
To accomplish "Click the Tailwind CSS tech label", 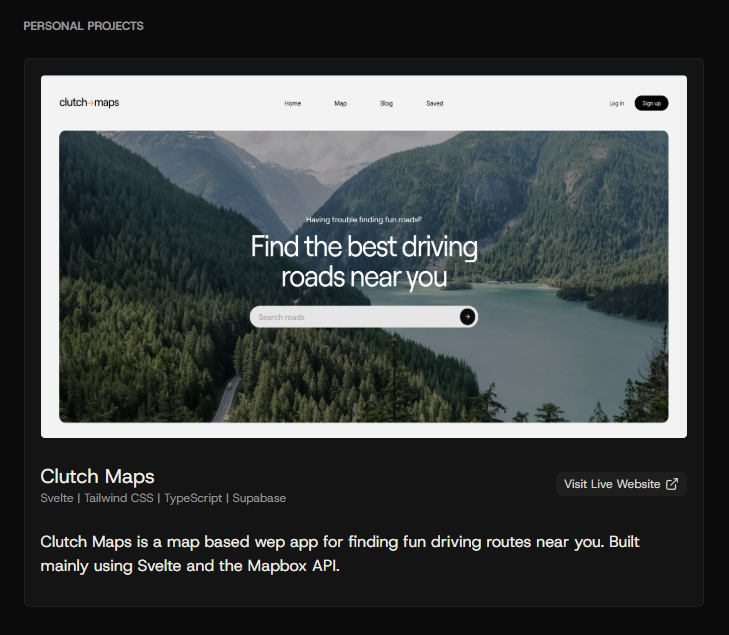I will coord(119,498).
